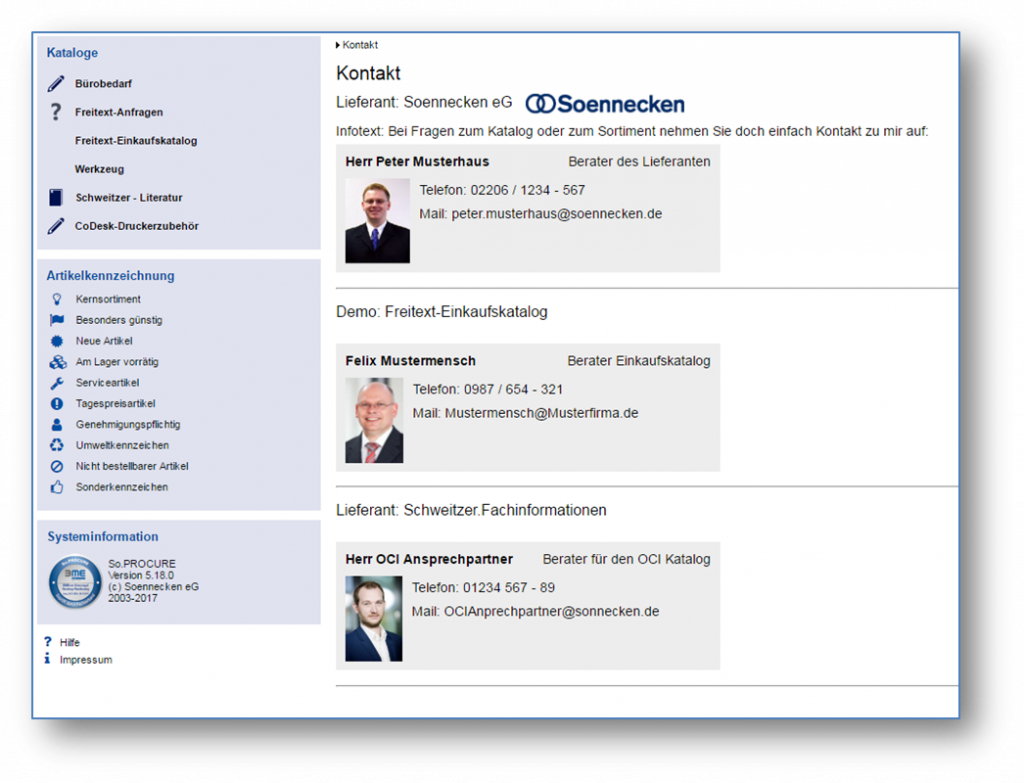
Task: Click the email Mustermensch@Musterfirma.de
Action: point(541,413)
